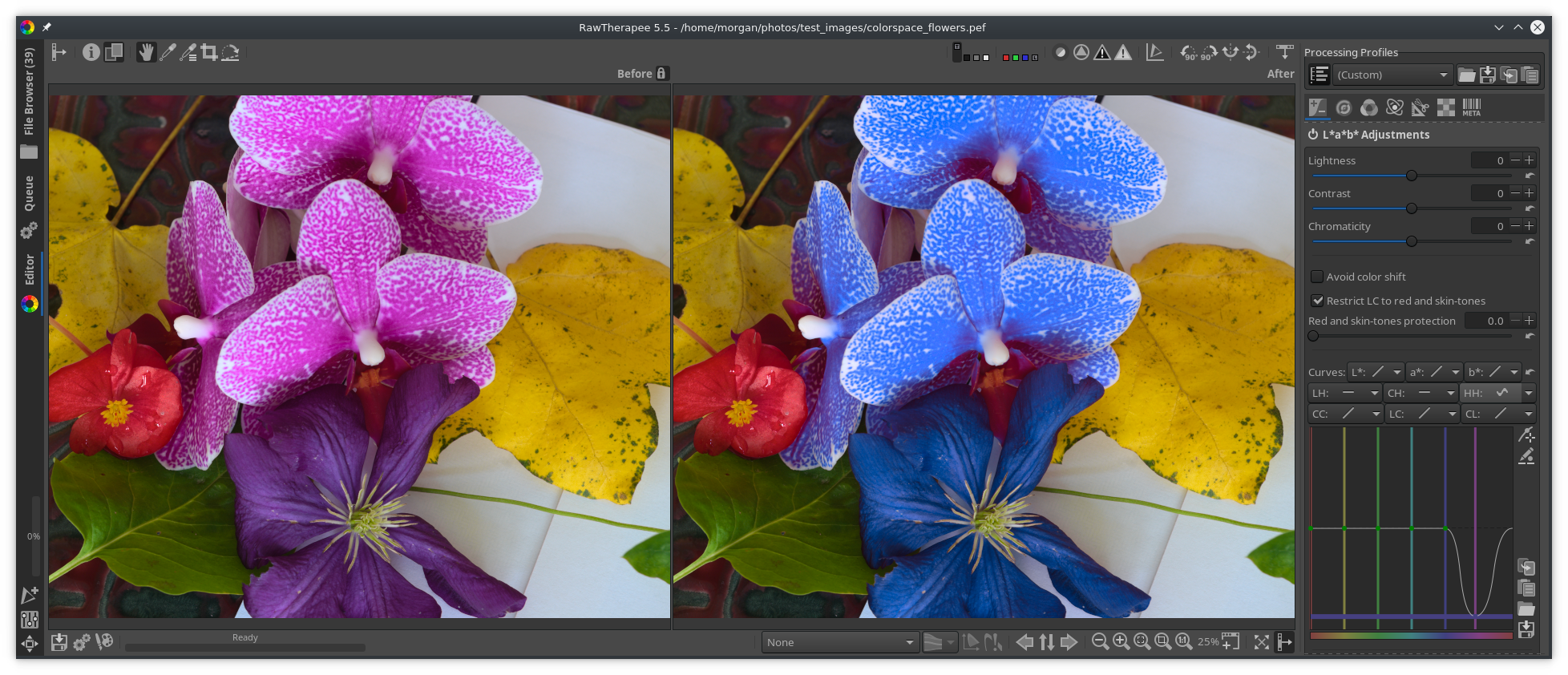Reset the Chromaticity slider to default

click(1530, 241)
